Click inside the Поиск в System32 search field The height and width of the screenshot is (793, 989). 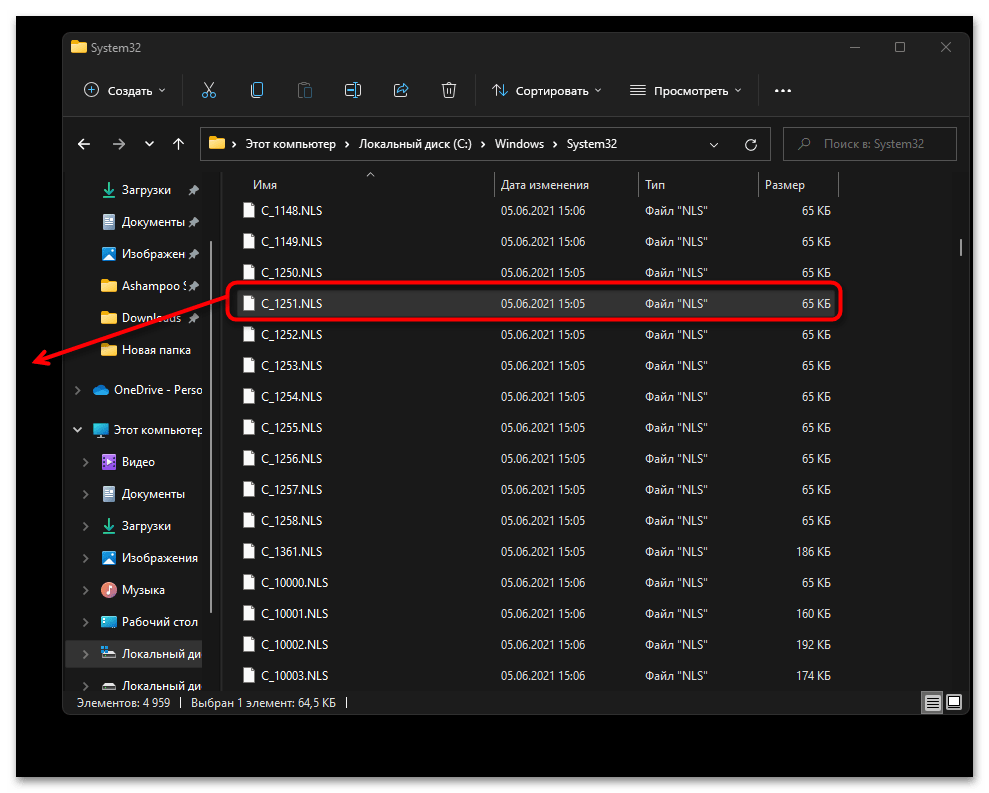click(869, 144)
